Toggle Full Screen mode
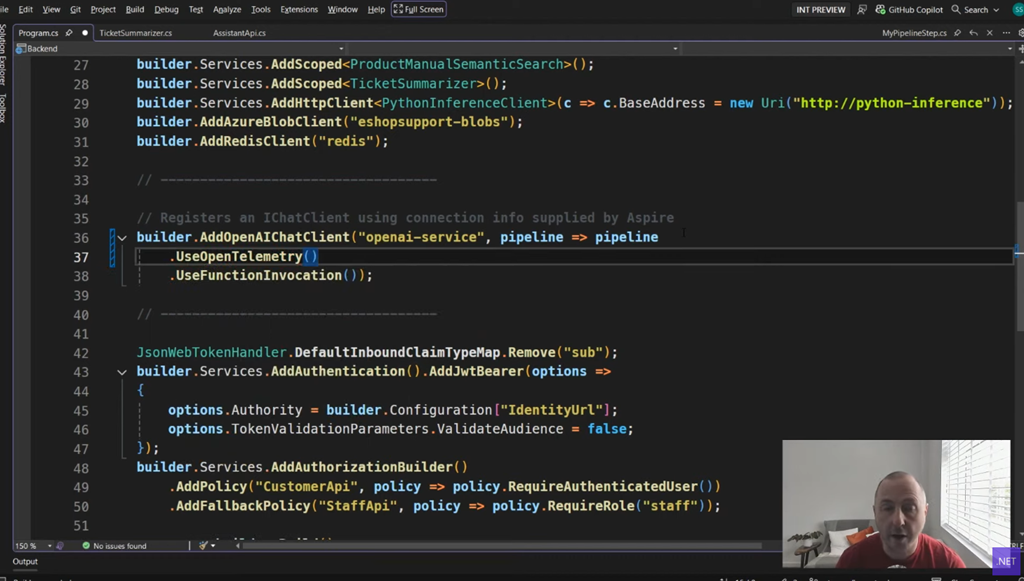The image size is (1024, 581). [x=418, y=9]
